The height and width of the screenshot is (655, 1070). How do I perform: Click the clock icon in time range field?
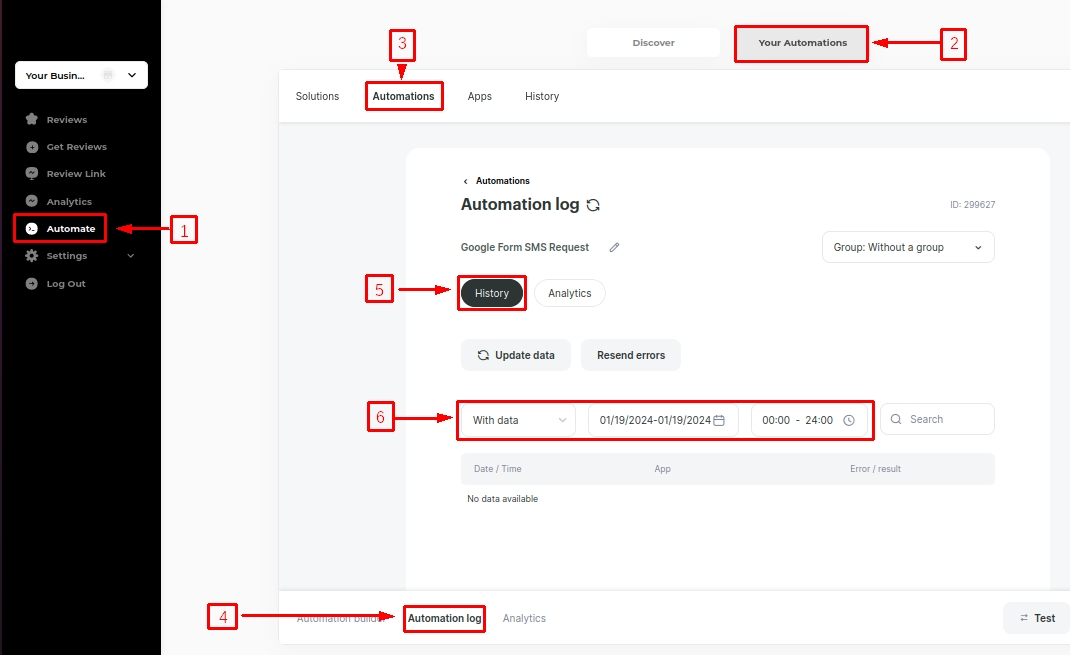(x=849, y=420)
